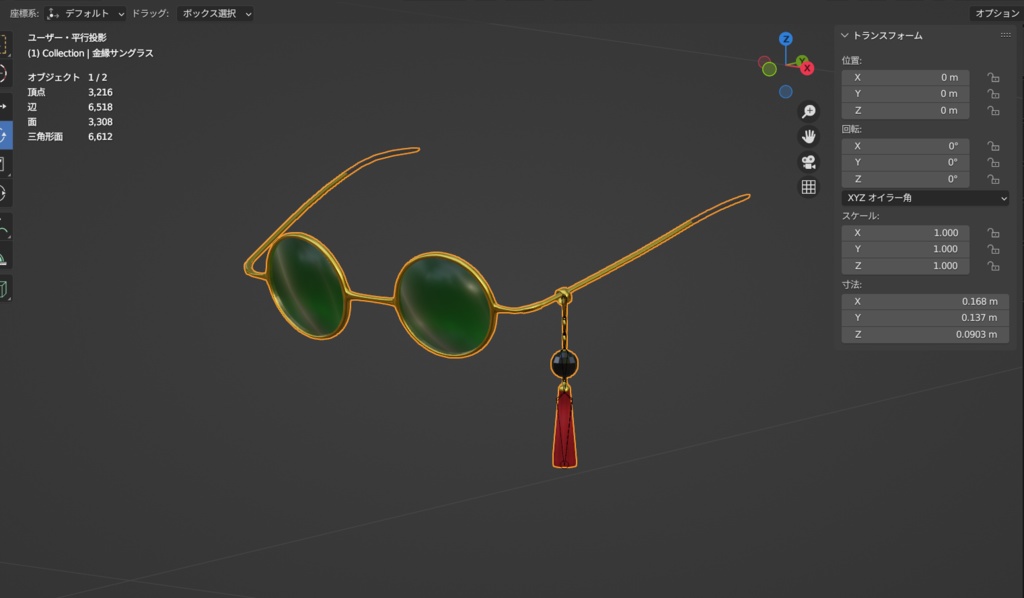Lock the scale Y value
Image resolution: width=1024 pixels, height=598 pixels.
tap(993, 249)
